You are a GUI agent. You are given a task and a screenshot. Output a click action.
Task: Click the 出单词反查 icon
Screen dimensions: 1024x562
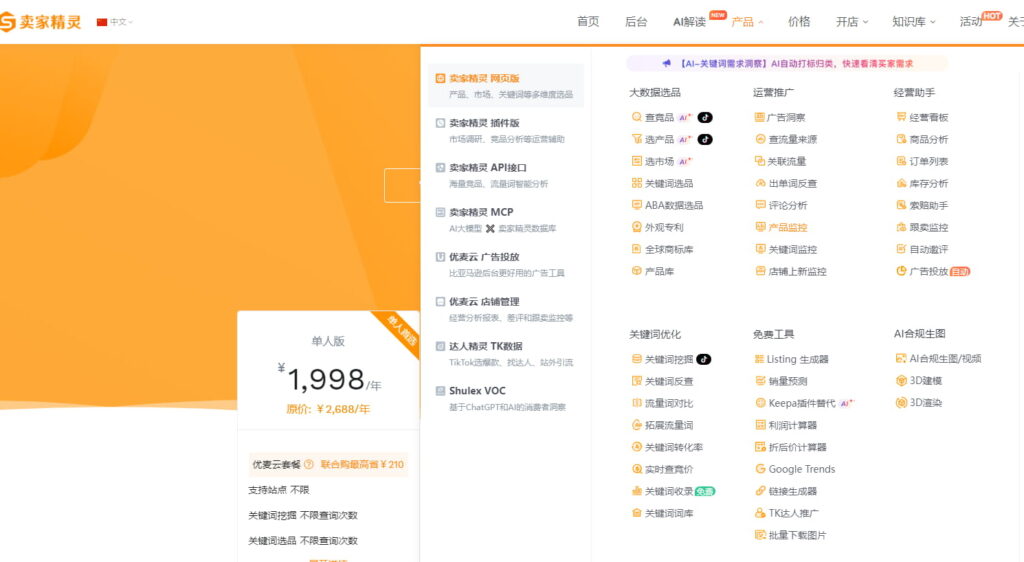pyautogui.click(x=760, y=183)
